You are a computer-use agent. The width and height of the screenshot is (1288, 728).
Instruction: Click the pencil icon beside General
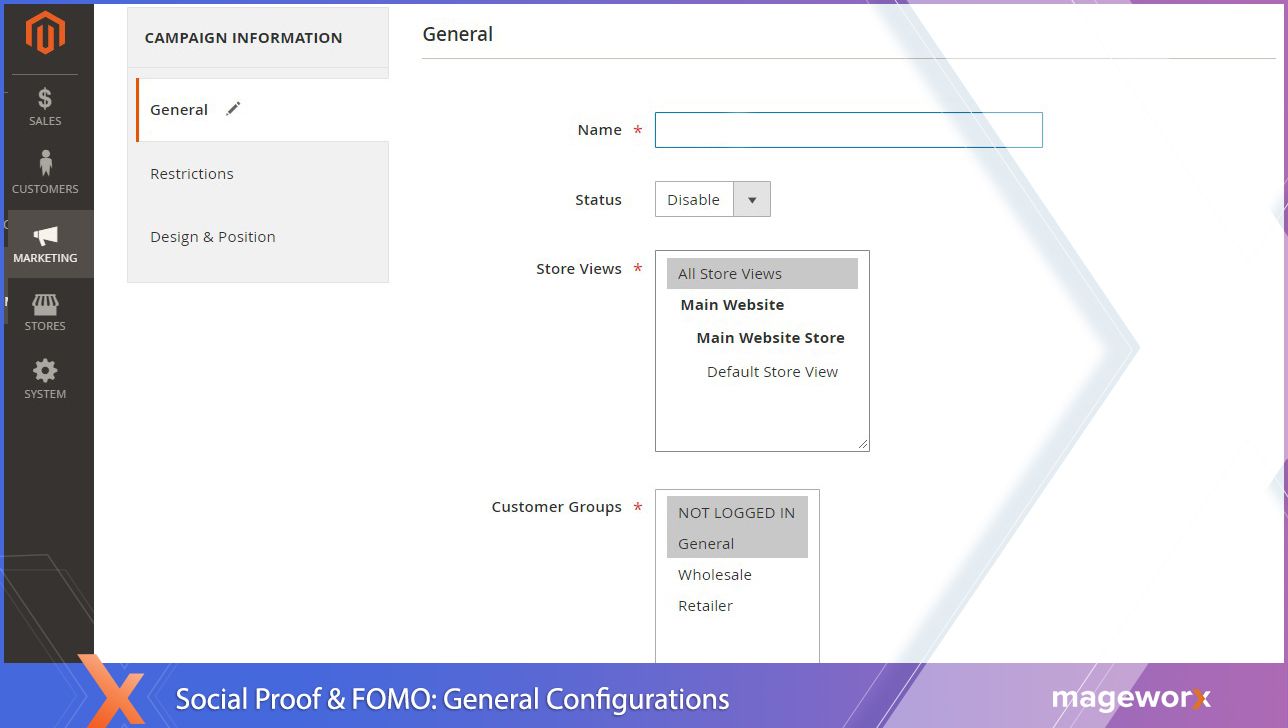pyautogui.click(x=233, y=109)
